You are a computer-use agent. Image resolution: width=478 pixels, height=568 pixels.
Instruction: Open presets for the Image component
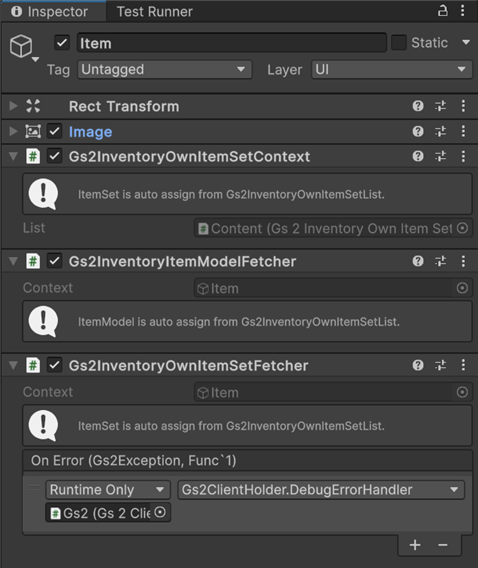coord(440,131)
